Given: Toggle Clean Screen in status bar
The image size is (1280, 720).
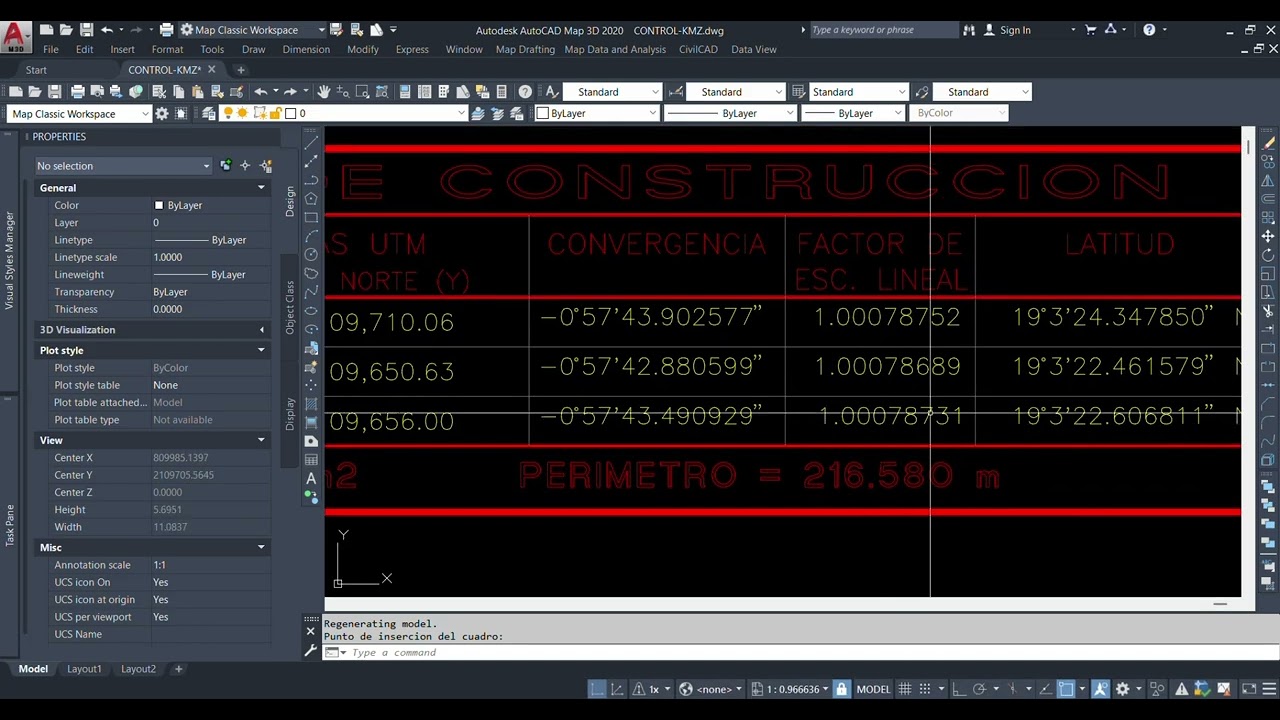Looking at the screenshot, I should pyautogui.click(x=1248, y=689).
